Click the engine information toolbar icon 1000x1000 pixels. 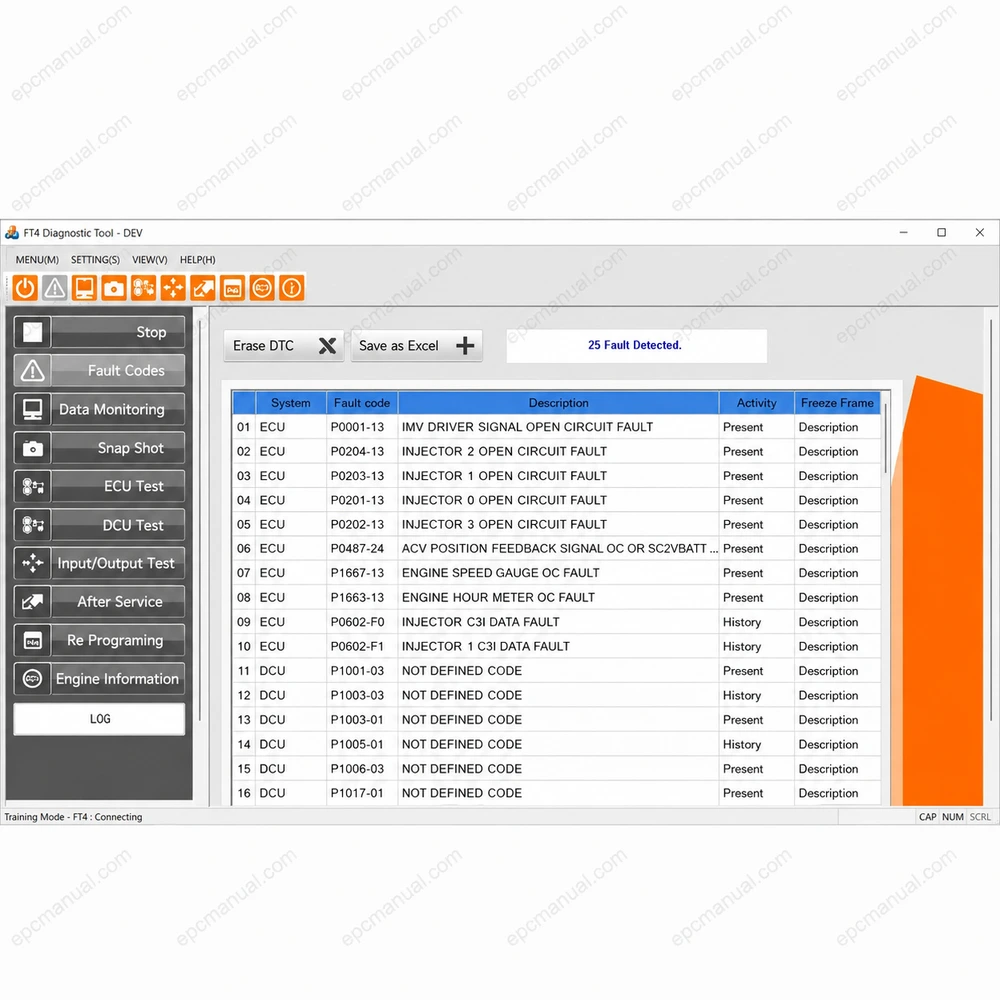(262, 288)
